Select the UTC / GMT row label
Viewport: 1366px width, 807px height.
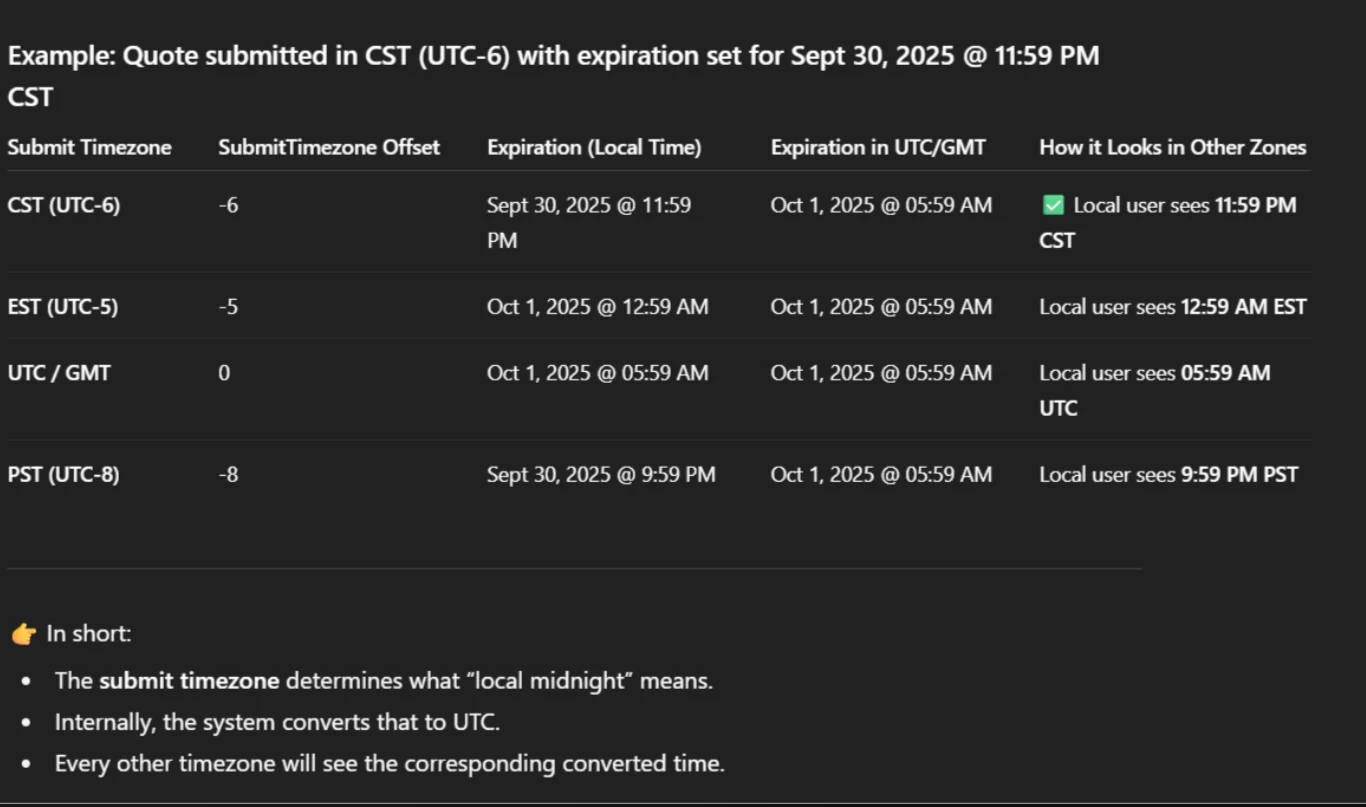pyautogui.click(x=59, y=373)
